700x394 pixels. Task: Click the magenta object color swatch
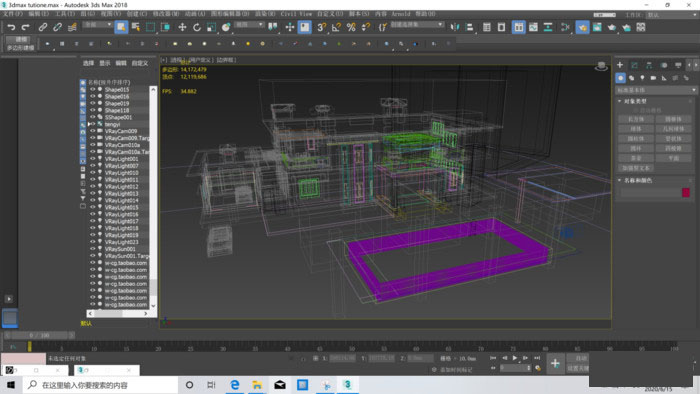coord(686,192)
